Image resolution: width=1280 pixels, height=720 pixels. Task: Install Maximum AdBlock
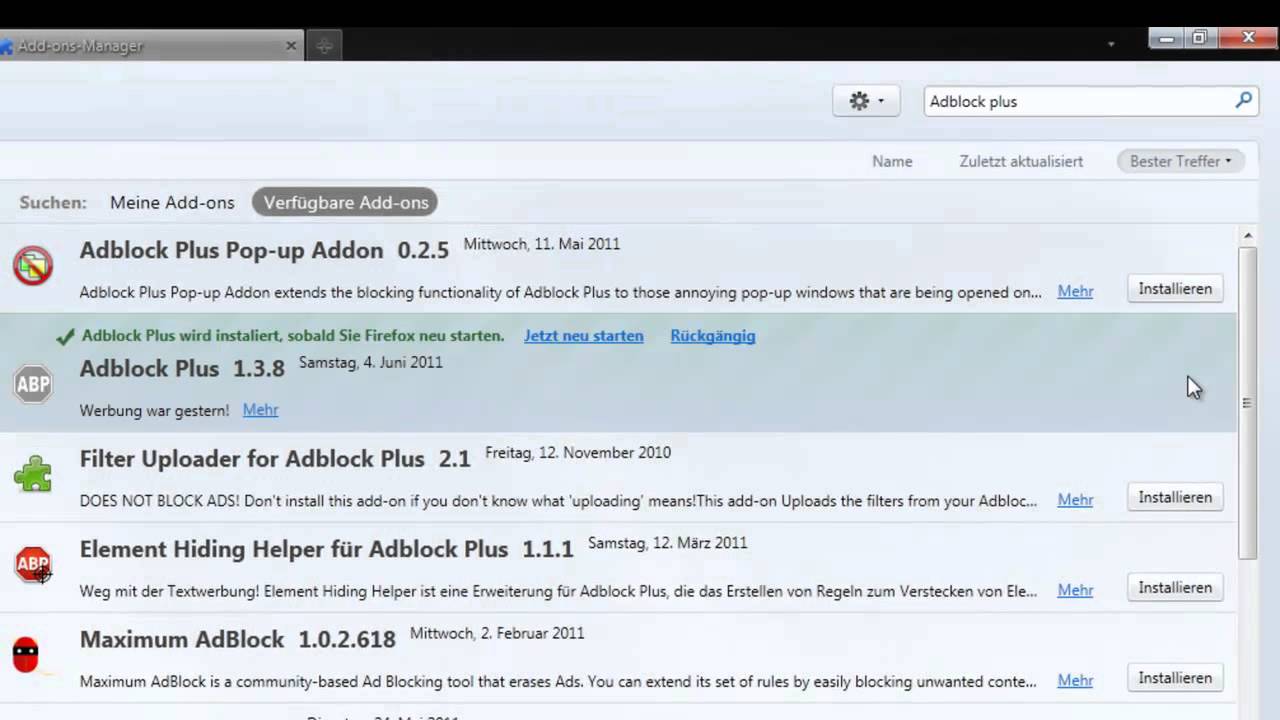(x=1175, y=678)
